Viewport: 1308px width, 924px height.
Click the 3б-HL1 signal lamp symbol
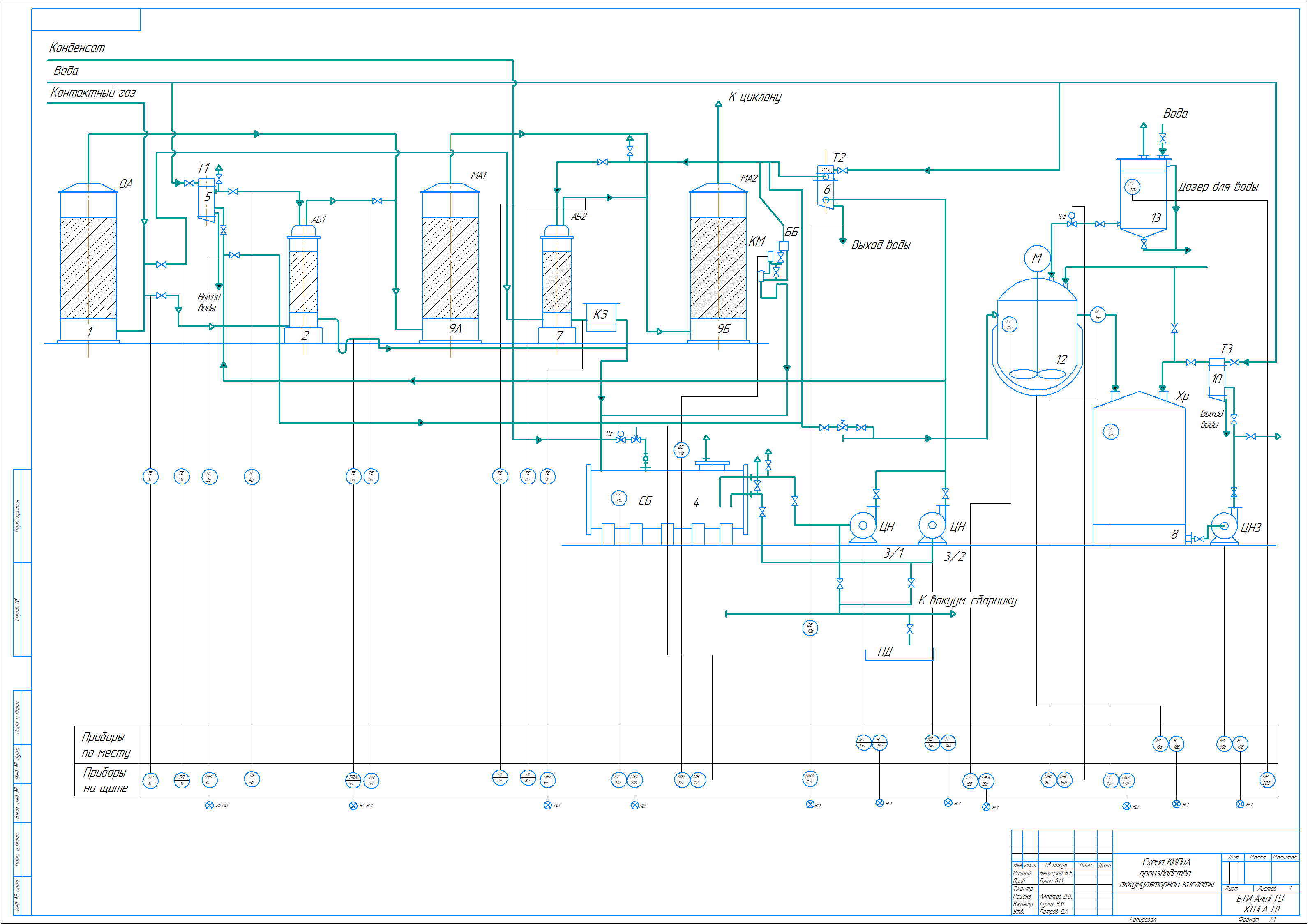[210, 805]
